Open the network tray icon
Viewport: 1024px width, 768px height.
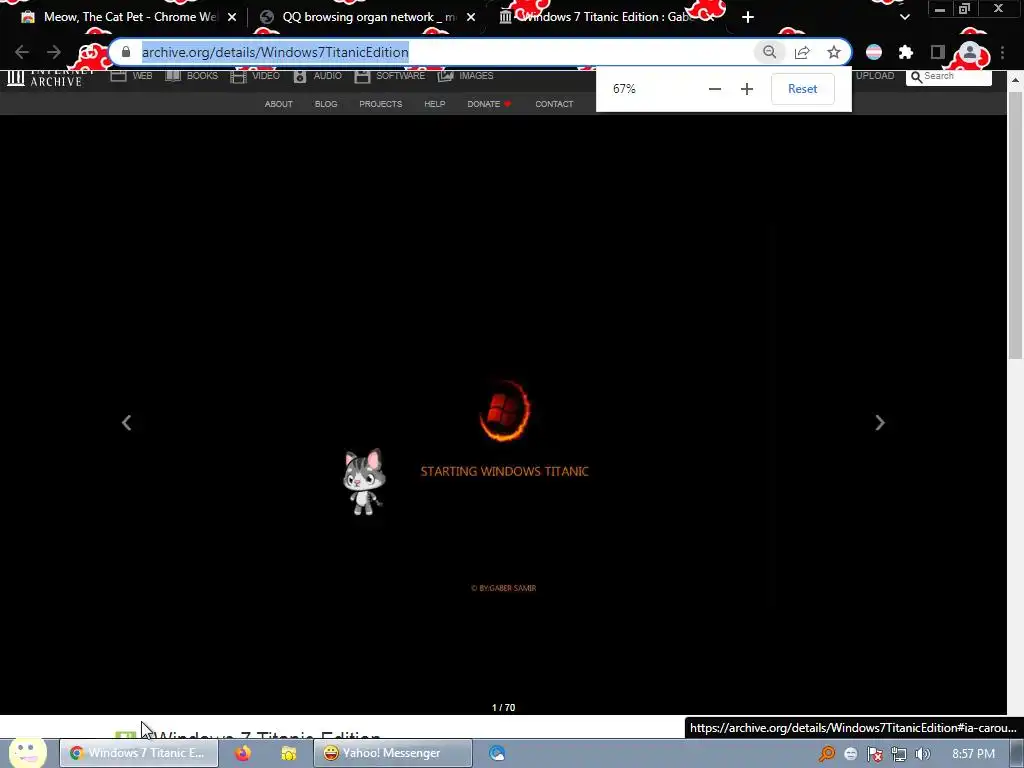[899, 754]
